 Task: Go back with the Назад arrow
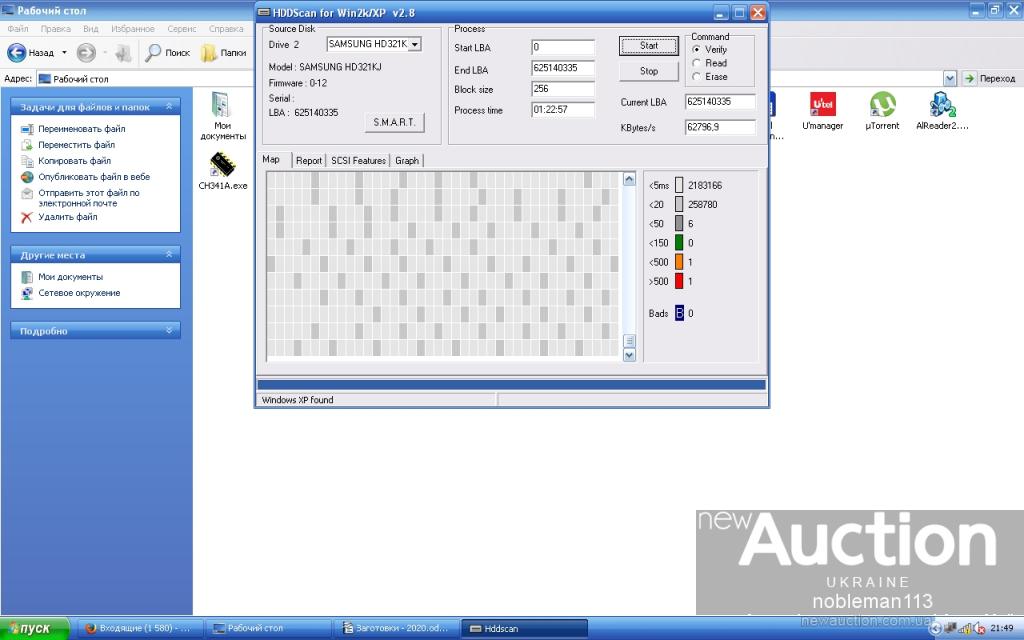(x=16, y=52)
